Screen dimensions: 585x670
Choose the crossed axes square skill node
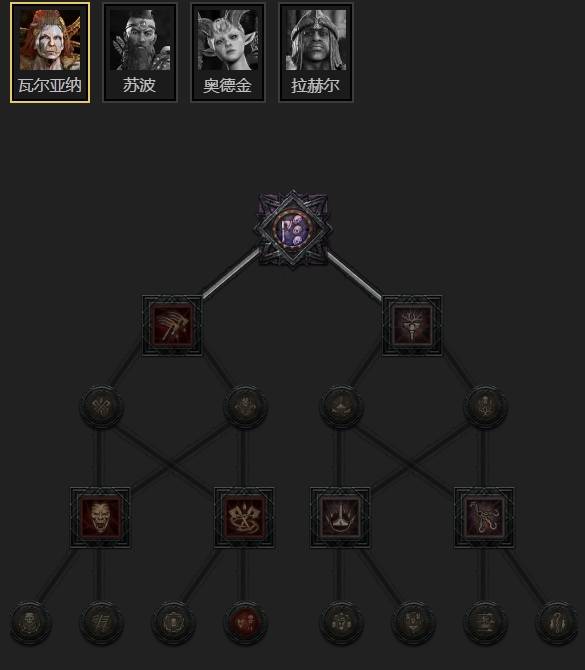pyautogui.click(x=244, y=517)
